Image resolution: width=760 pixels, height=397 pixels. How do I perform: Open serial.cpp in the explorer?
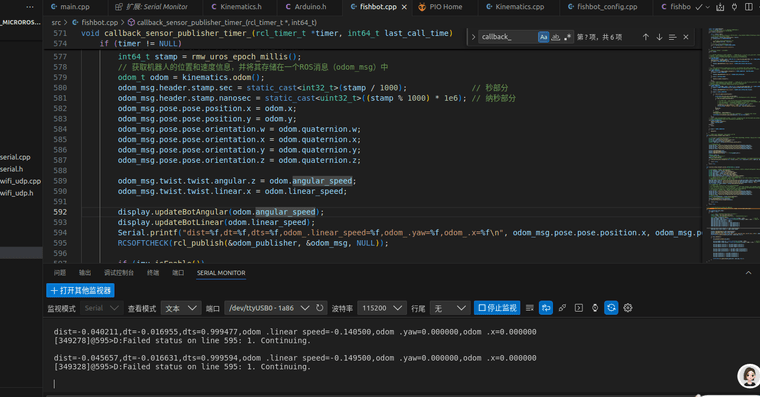click(15, 157)
